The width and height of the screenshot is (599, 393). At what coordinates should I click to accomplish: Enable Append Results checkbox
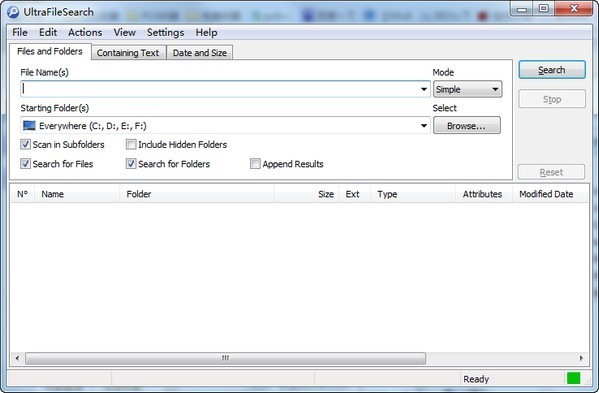pyautogui.click(x=255, y=164)
